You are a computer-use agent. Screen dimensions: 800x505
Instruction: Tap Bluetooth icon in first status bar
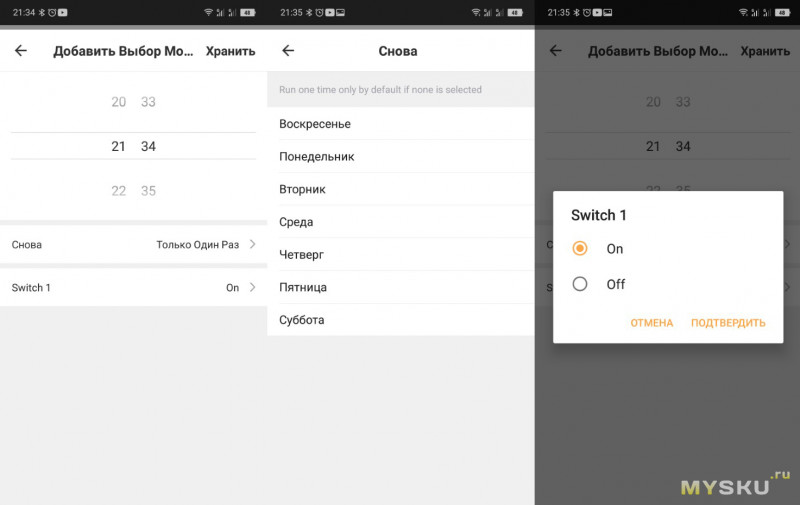coord(42,12)
